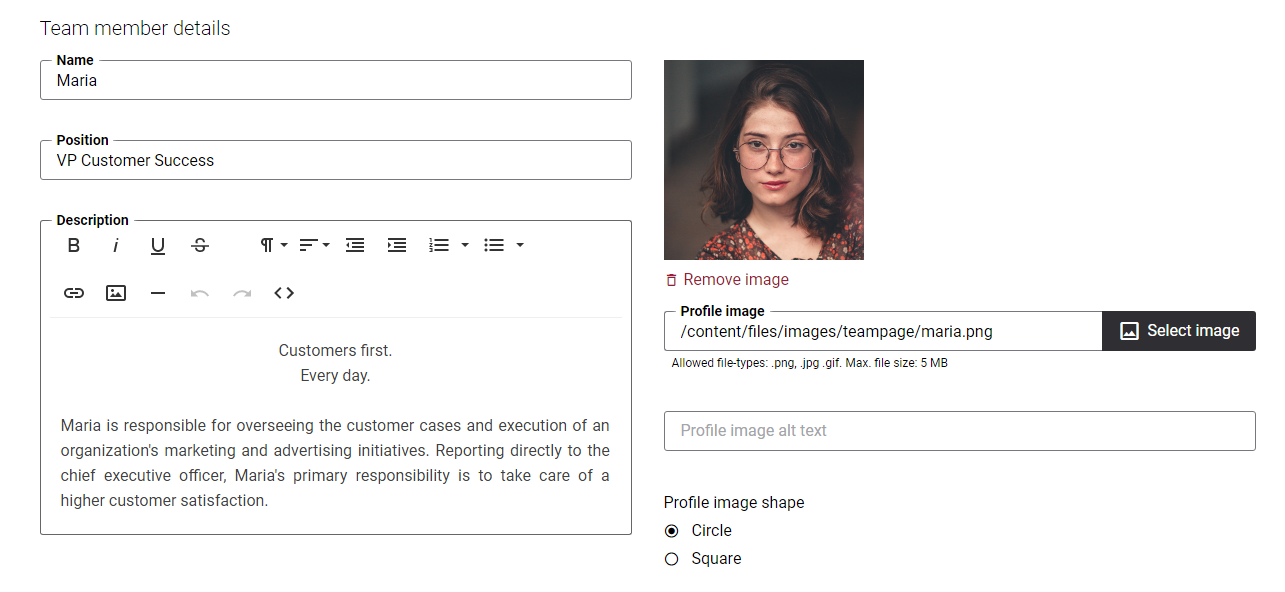Toggle underline formatting
Image resolution: width=1285 pixels, height=592 pixels.
click(x=158, y=245)
